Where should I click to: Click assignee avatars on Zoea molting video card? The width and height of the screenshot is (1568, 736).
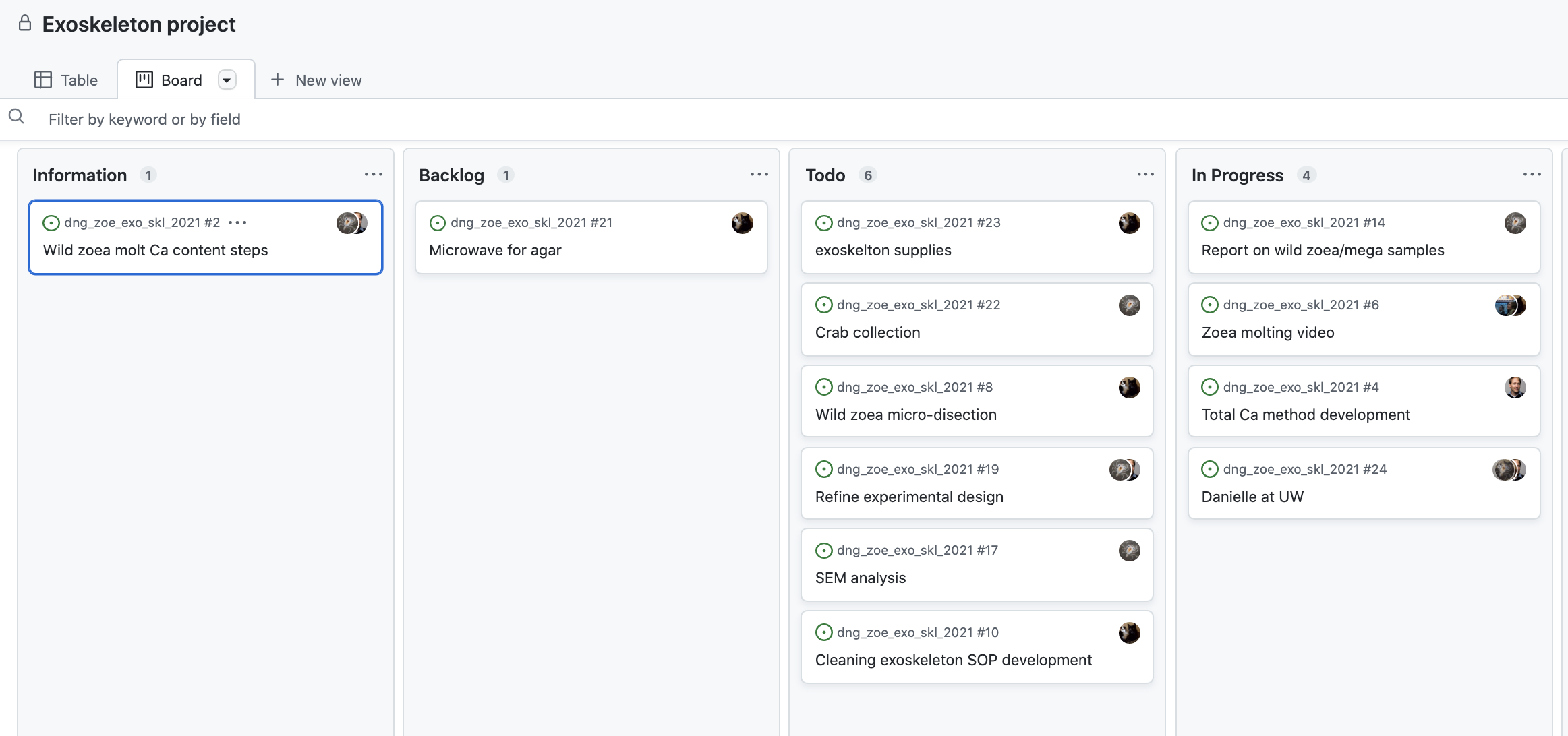point(1509,305)
